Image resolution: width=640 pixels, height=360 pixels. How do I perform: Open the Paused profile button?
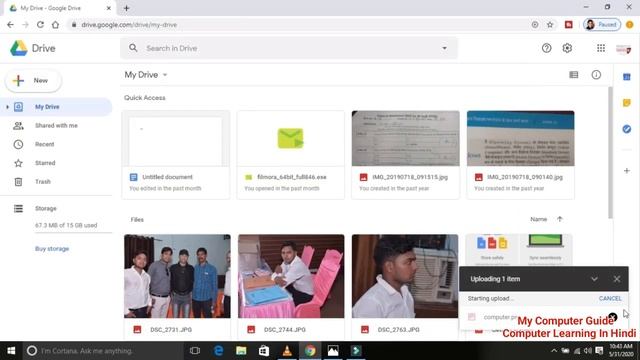[x=602, y=25]
